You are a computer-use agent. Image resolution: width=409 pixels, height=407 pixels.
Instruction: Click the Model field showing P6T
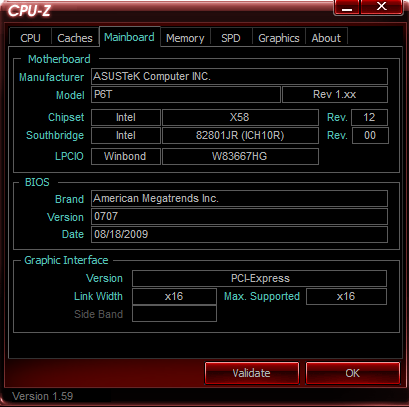click(x=186, y=95)
